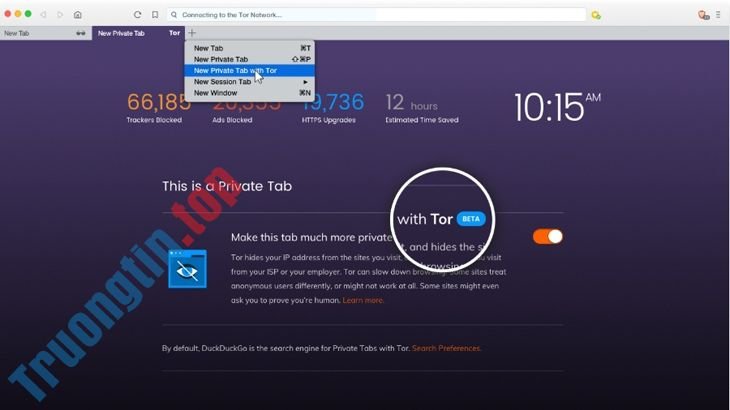Click the private glasses icon on New Tab
Screen dimensions: 730x410
tap(81, 33)
